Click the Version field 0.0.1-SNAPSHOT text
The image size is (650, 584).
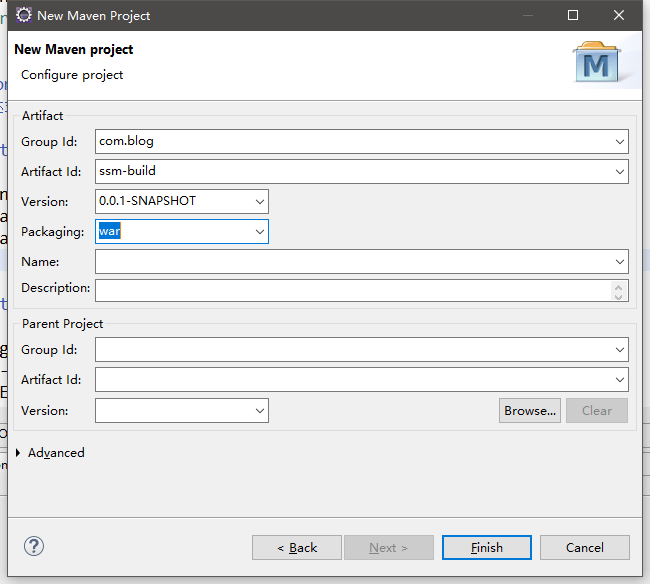point(147,201)
